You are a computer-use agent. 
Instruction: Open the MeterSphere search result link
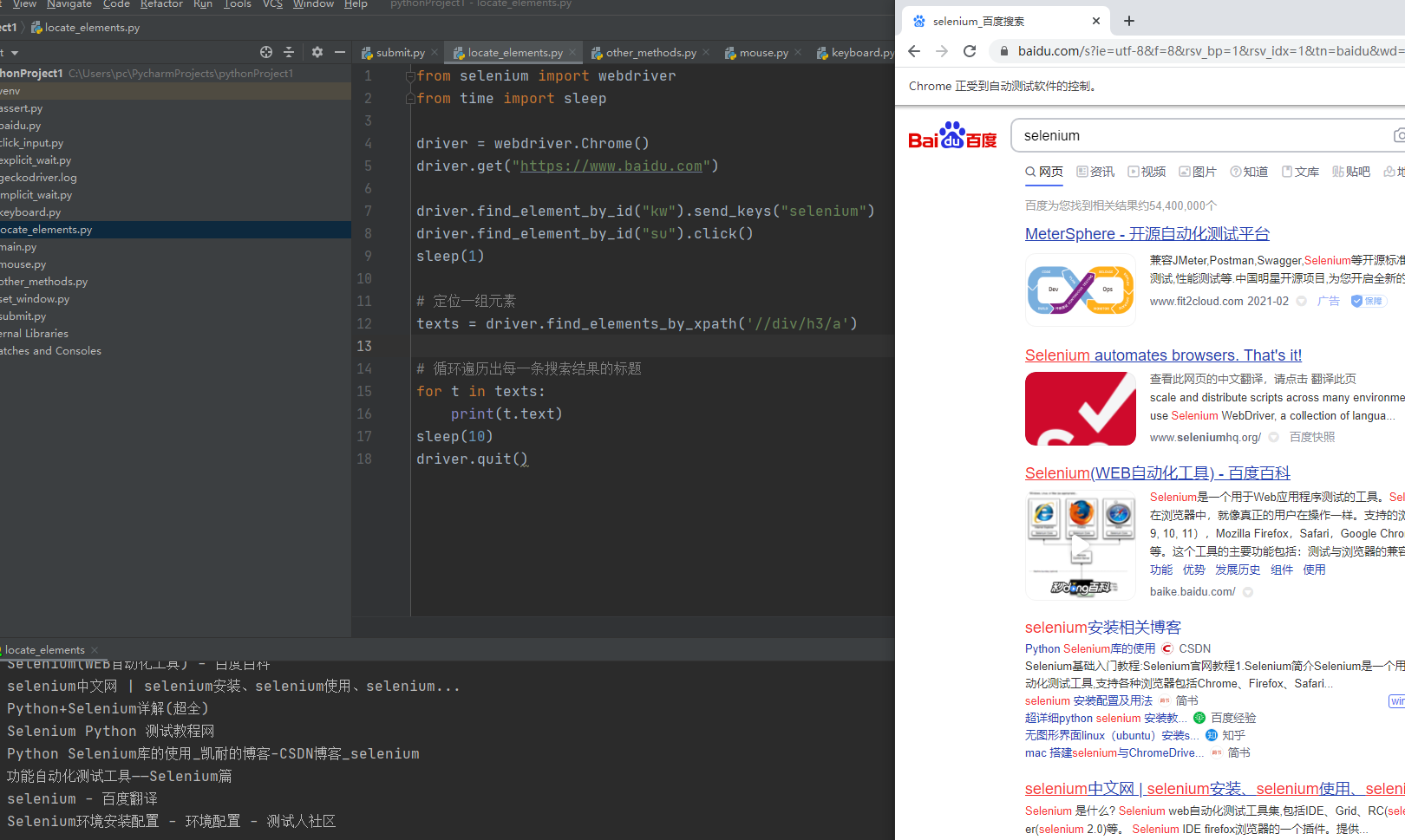[1147, 233]
